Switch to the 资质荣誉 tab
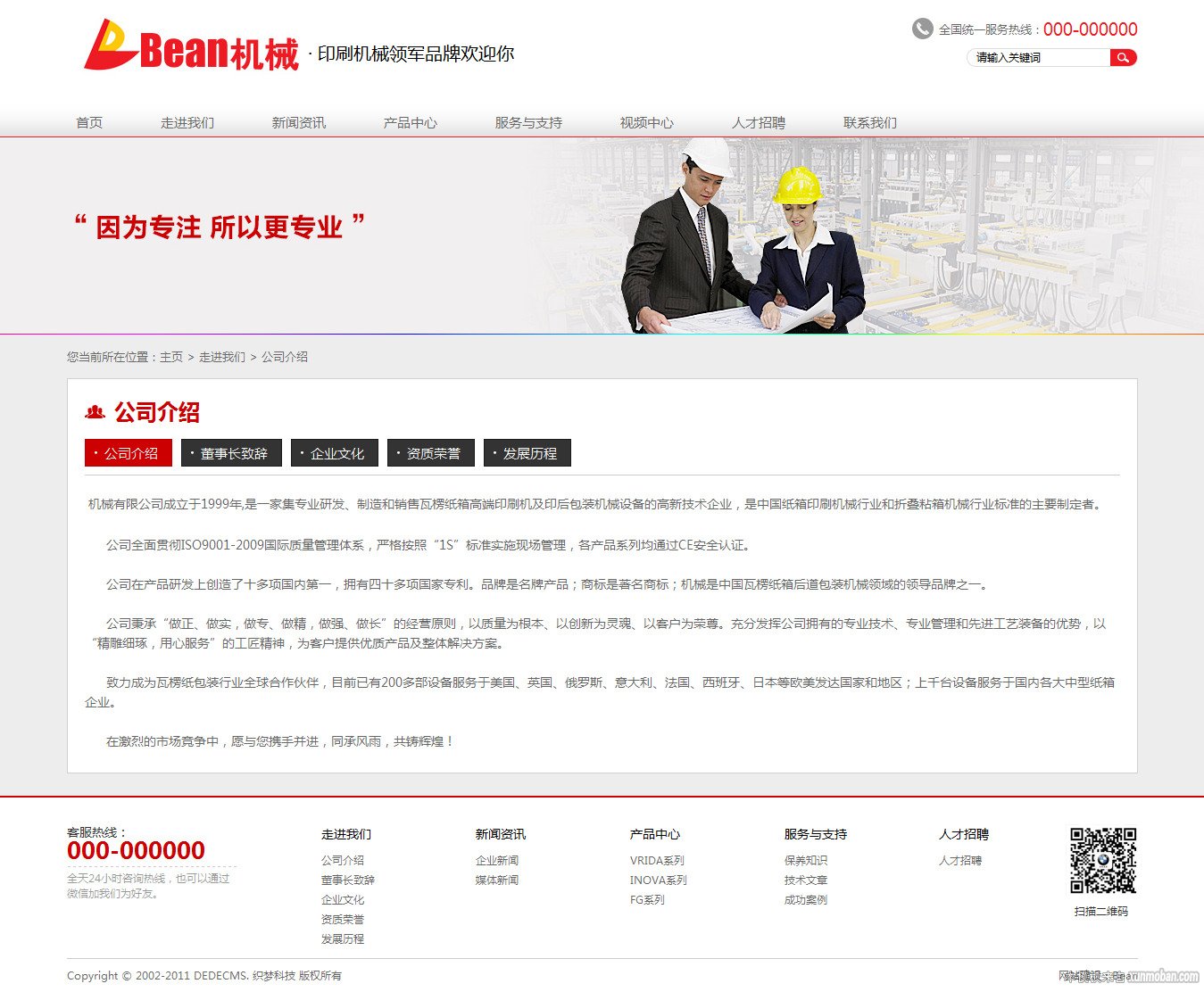This screenshot has width=1204, height=992. 431,453
